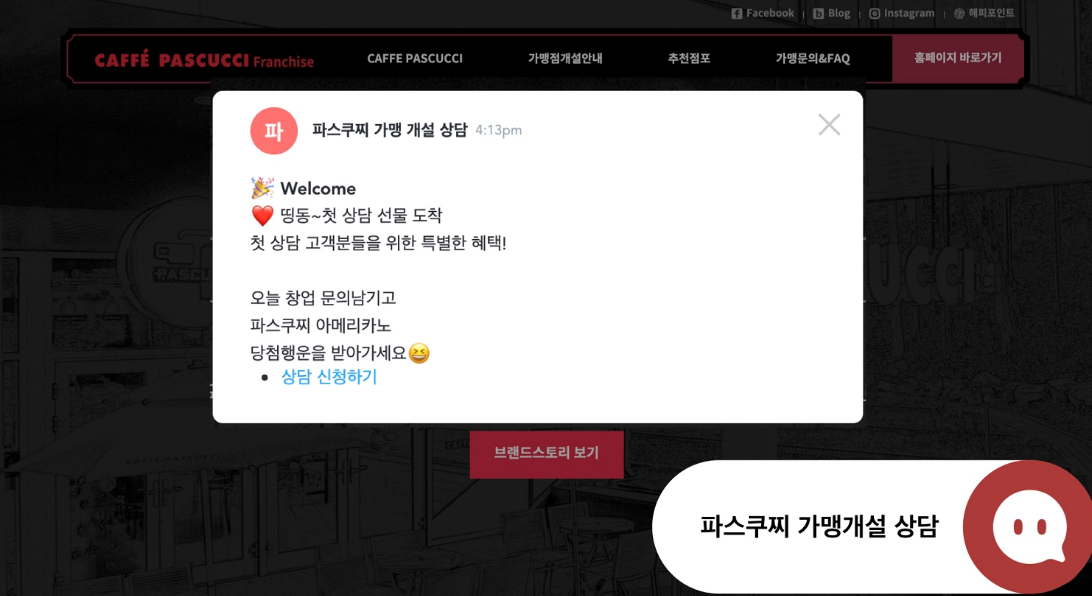Click the Facebook icon in top bar
1092x596 pixels.
pos(736,13)
